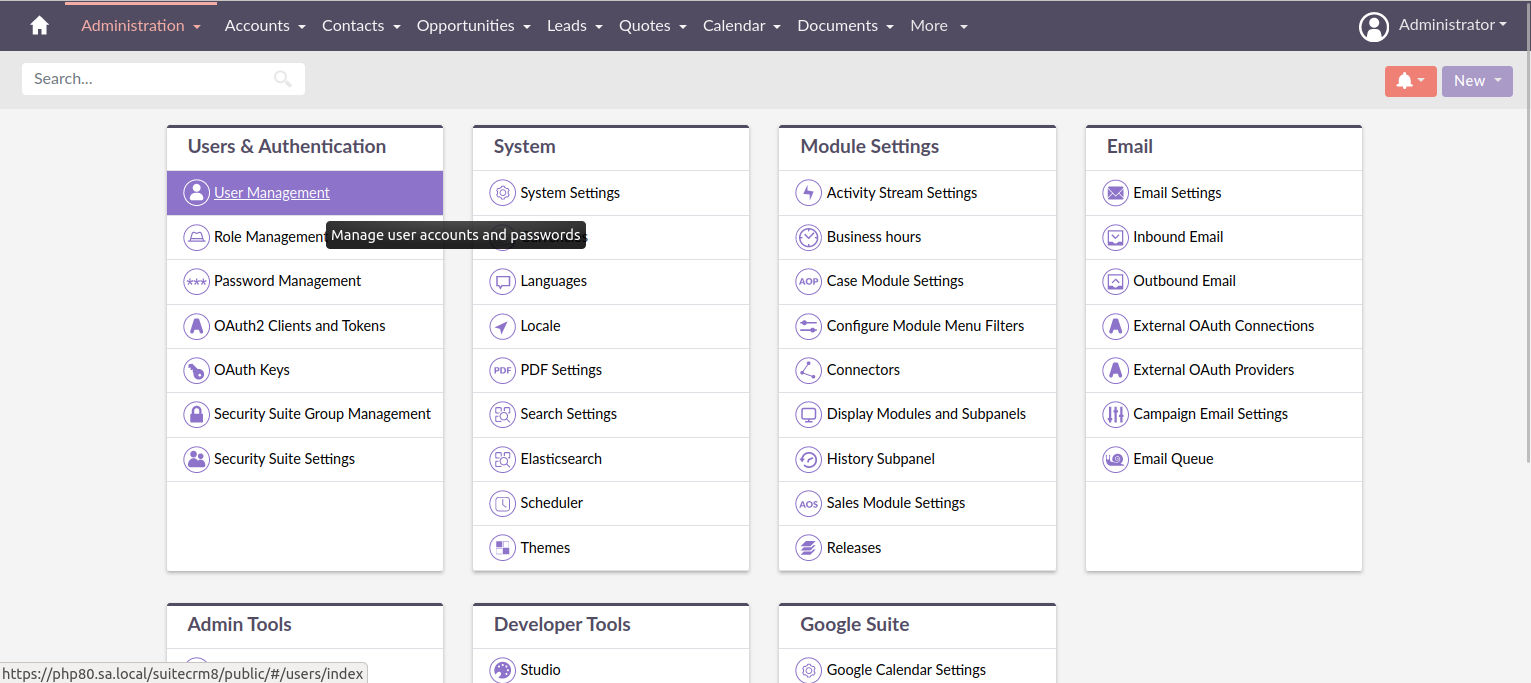Click inside the Search field
The height and width of the screenshot is (683, 1531).
pyautogui.click(x=150, y=78)
